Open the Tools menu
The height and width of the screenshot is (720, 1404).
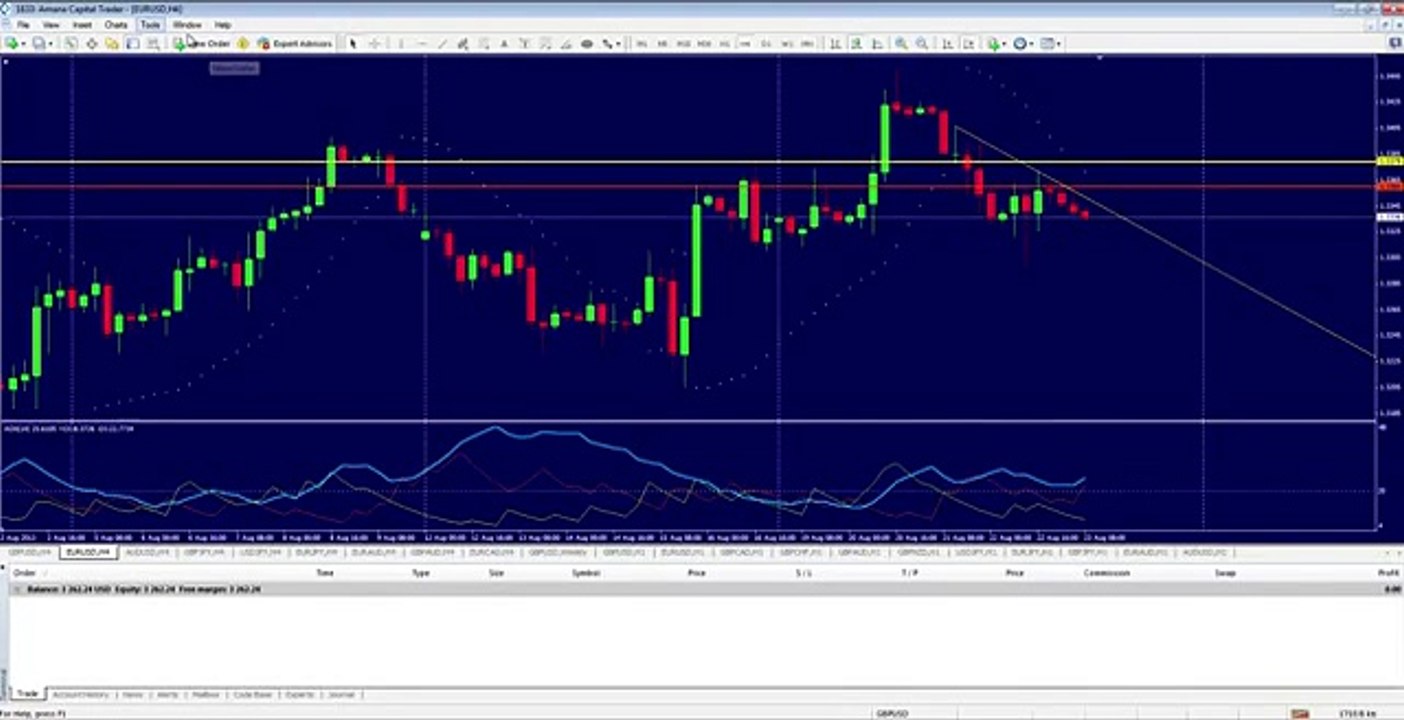point(150,24)
